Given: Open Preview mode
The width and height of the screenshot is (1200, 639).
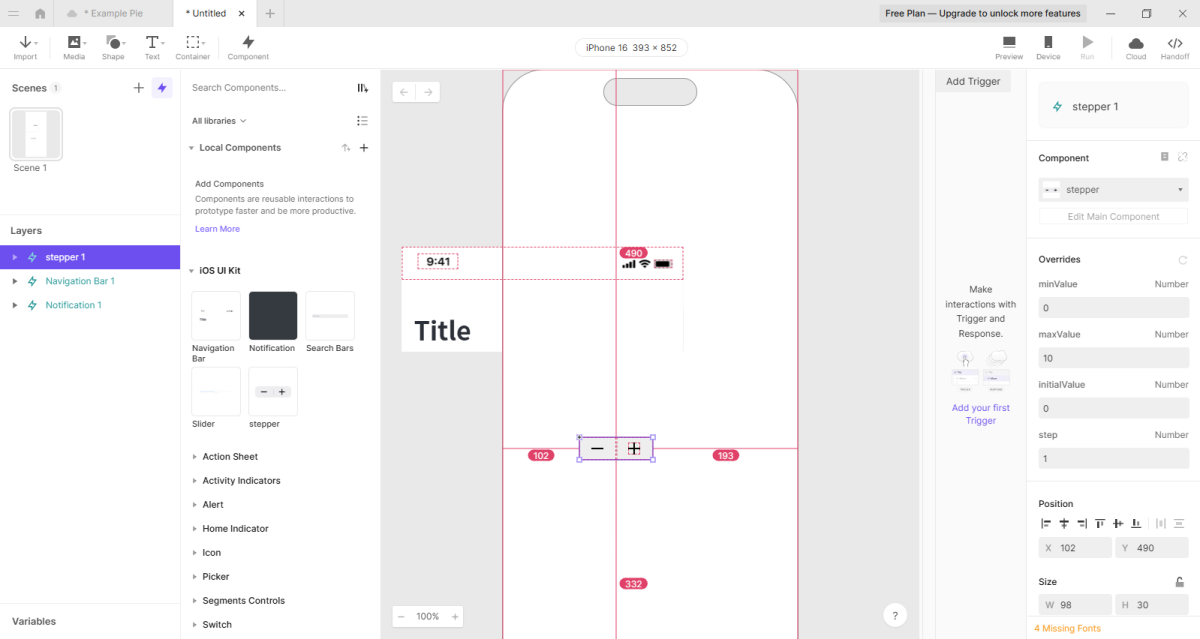Looking at the screenshot, I should (x=1009, y=47).
